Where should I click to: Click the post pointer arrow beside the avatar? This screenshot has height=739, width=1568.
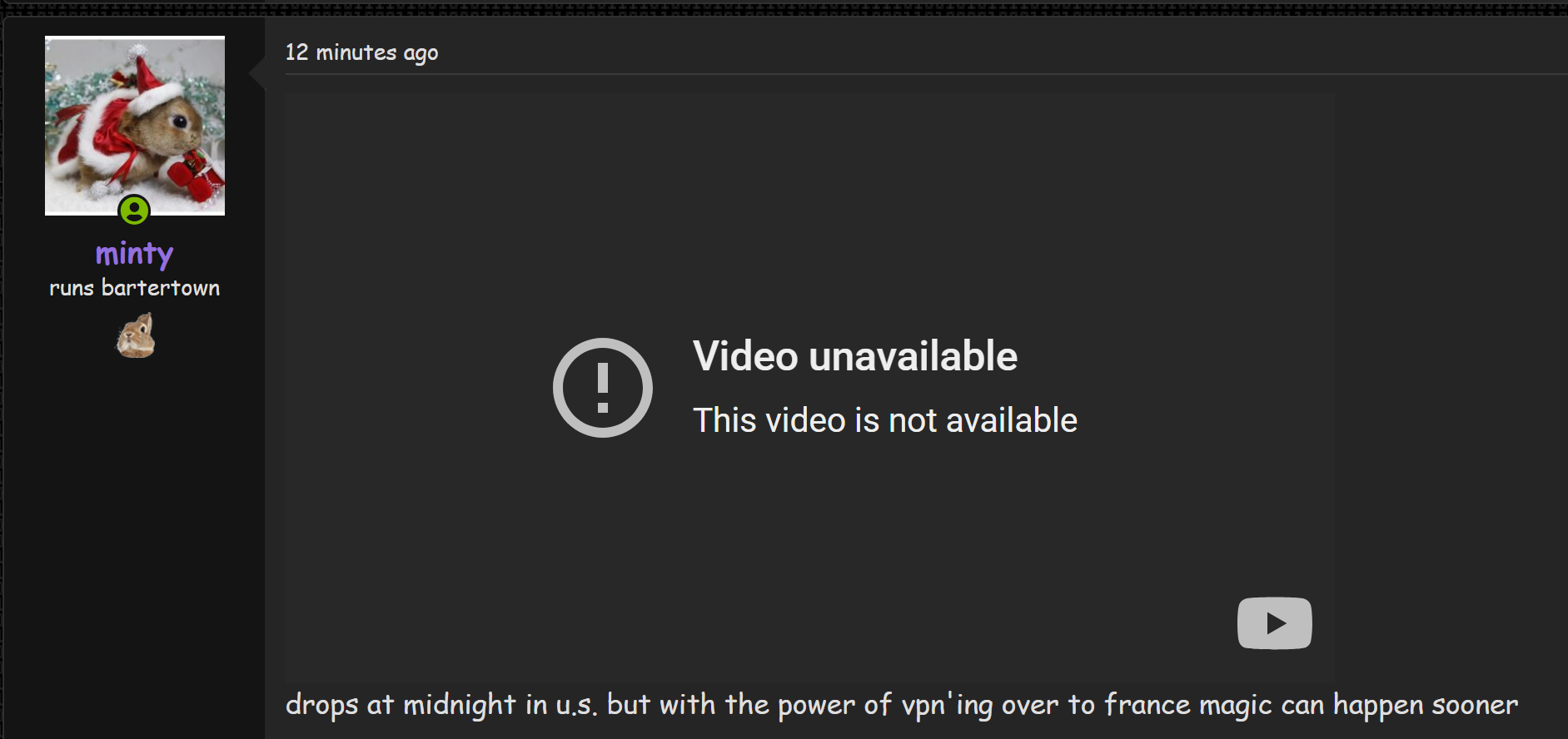[256, 73]
